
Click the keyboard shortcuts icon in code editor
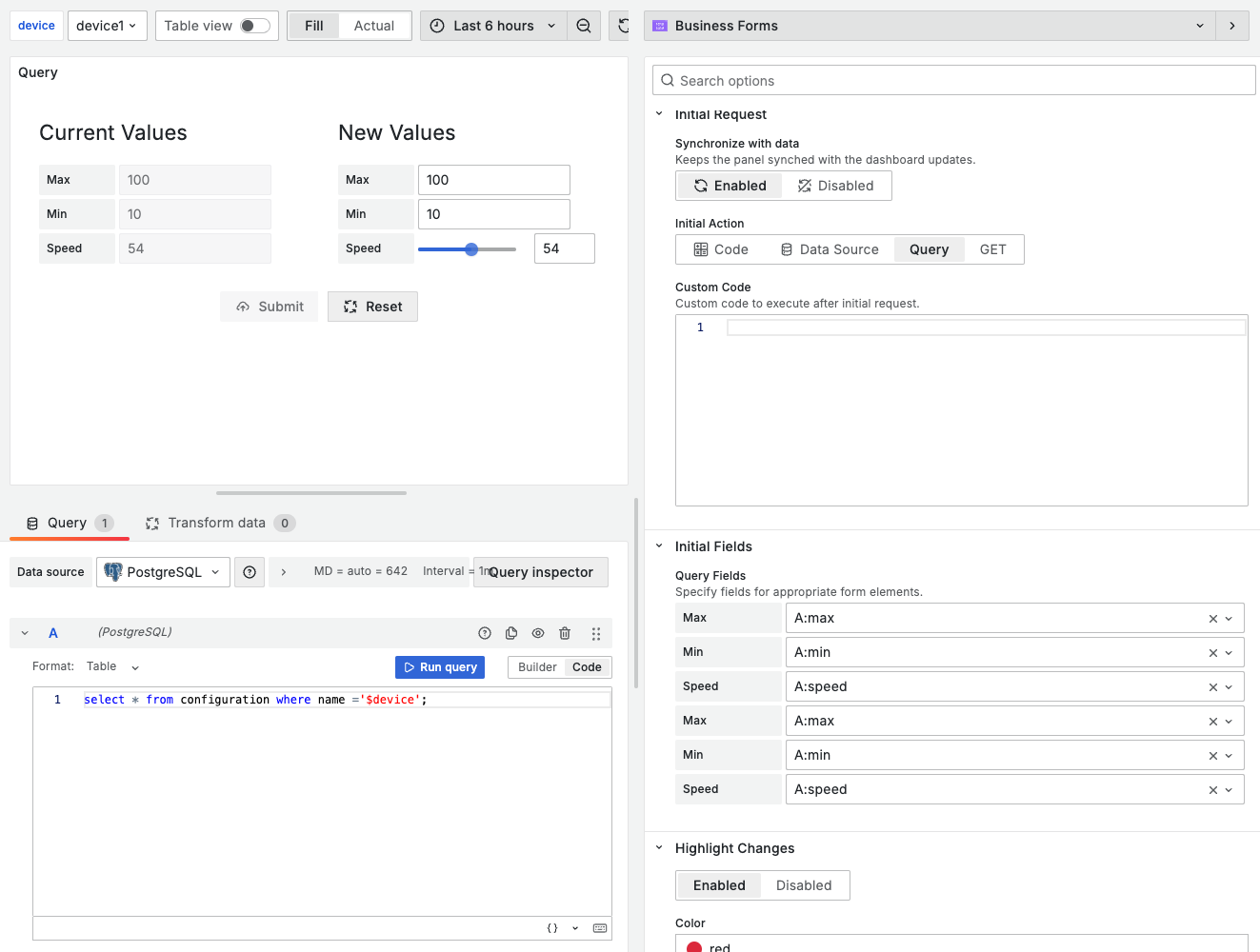point(600,927)
